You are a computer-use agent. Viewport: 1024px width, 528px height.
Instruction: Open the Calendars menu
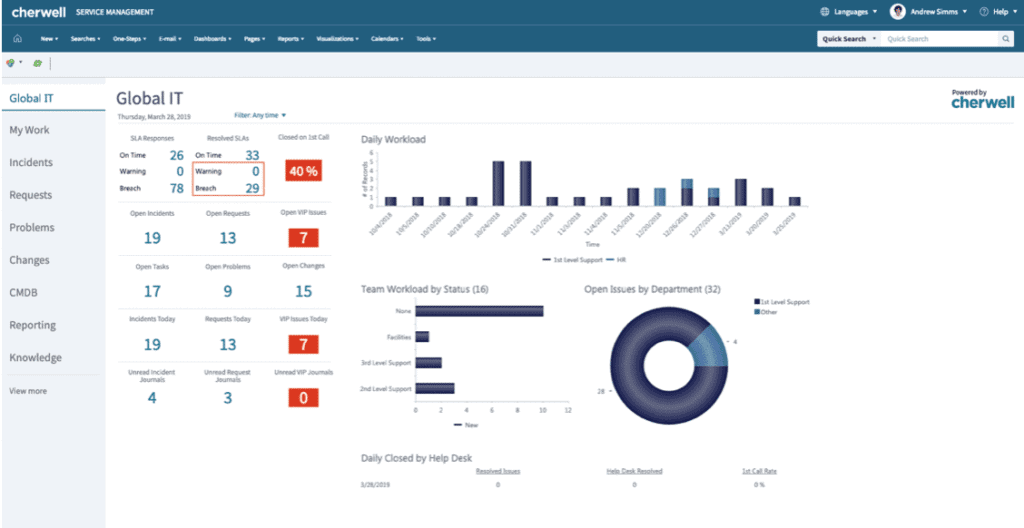click(x=387, y=39)
